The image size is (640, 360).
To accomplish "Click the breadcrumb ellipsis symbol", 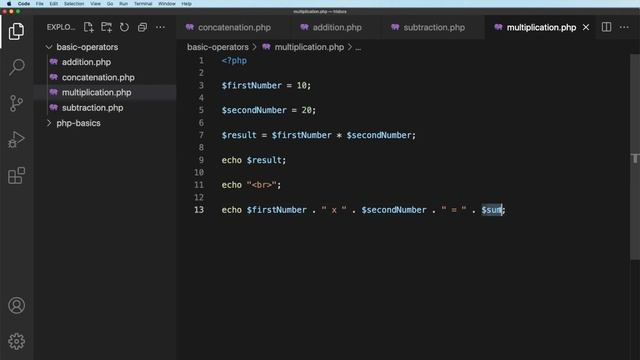I will (358, 47).
